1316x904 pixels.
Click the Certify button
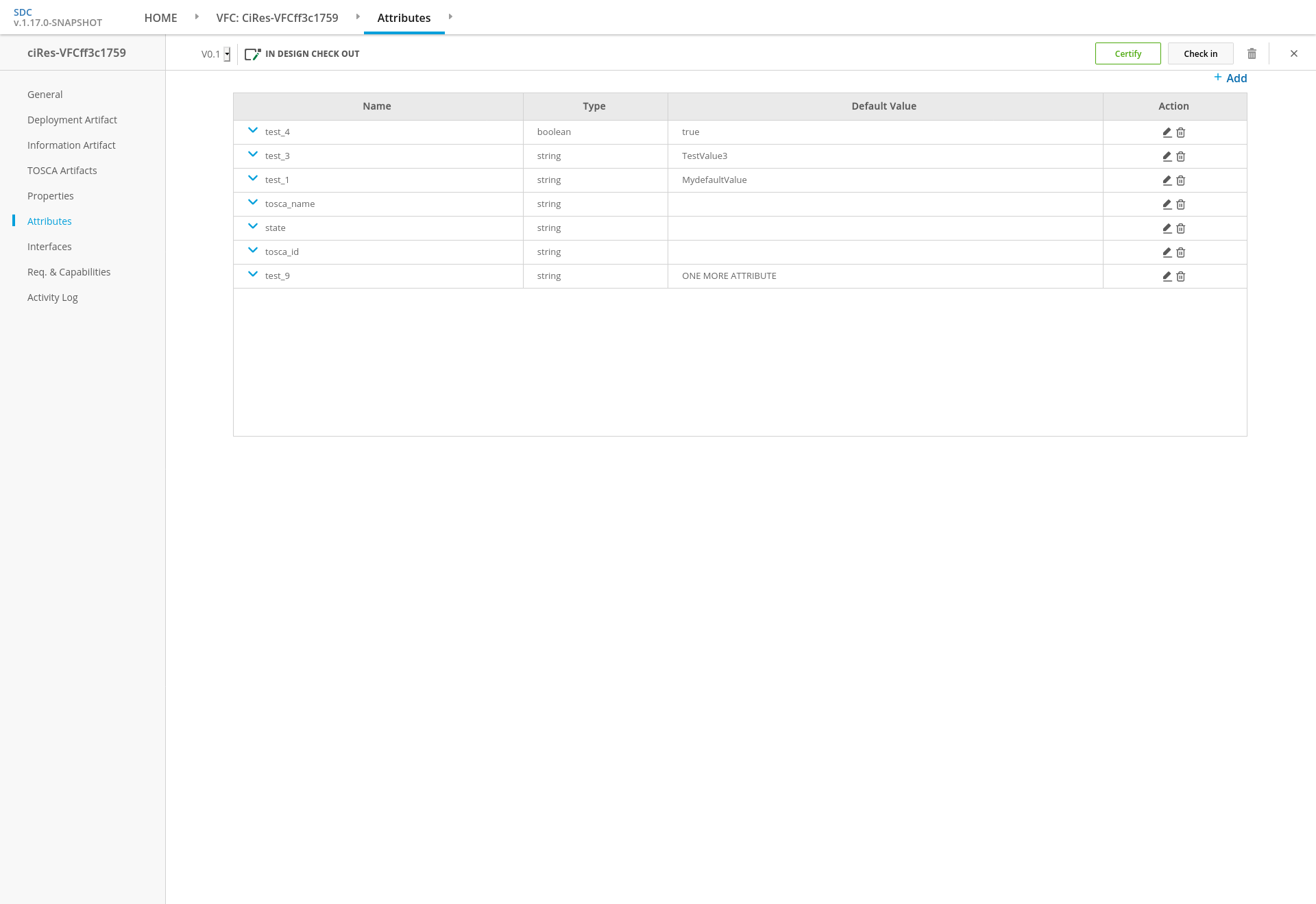pyautogui.click(x=1128, y=53)
